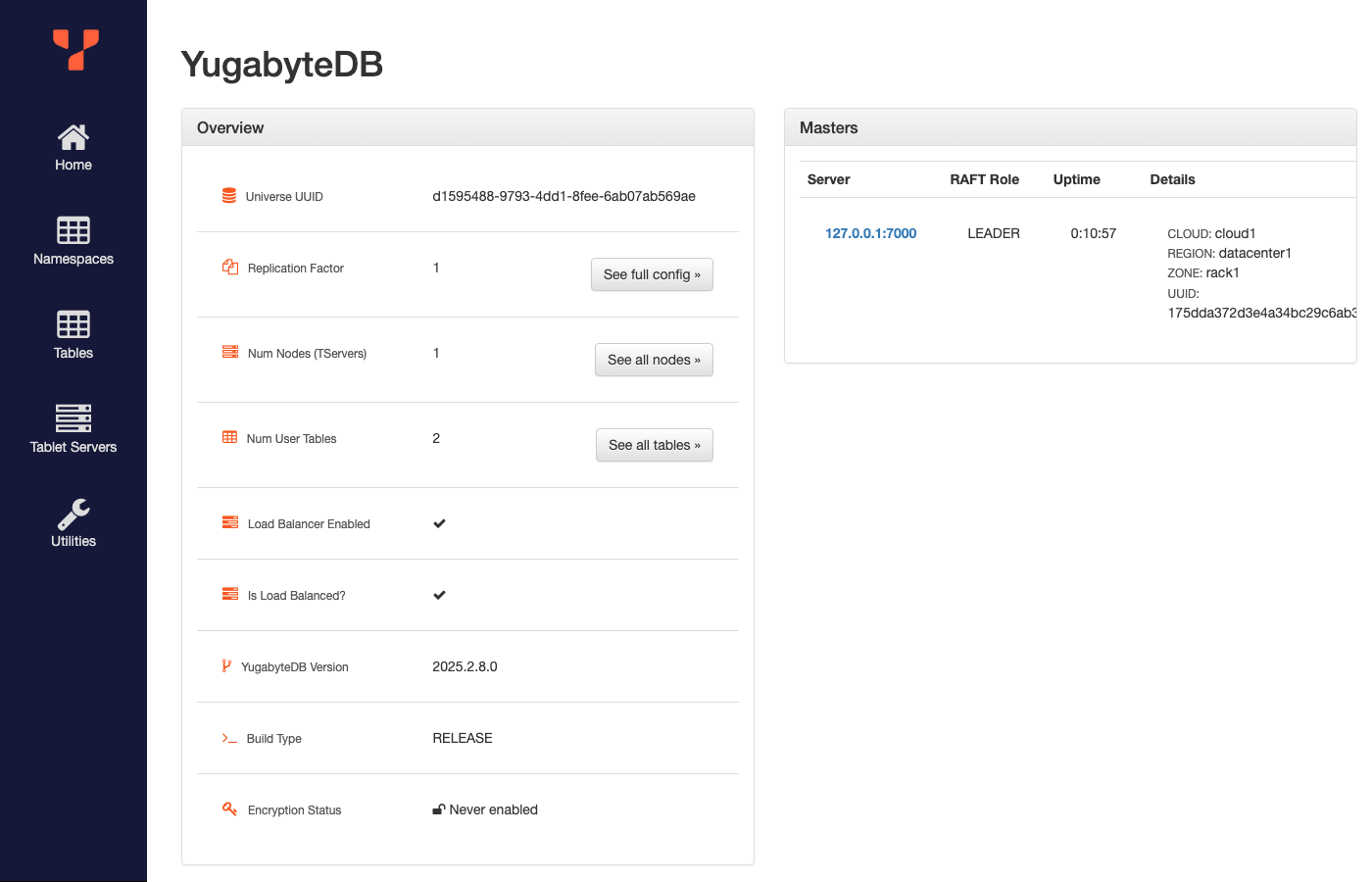
Task: Click the Universe UUID database icon
Action: click(229, 196)
